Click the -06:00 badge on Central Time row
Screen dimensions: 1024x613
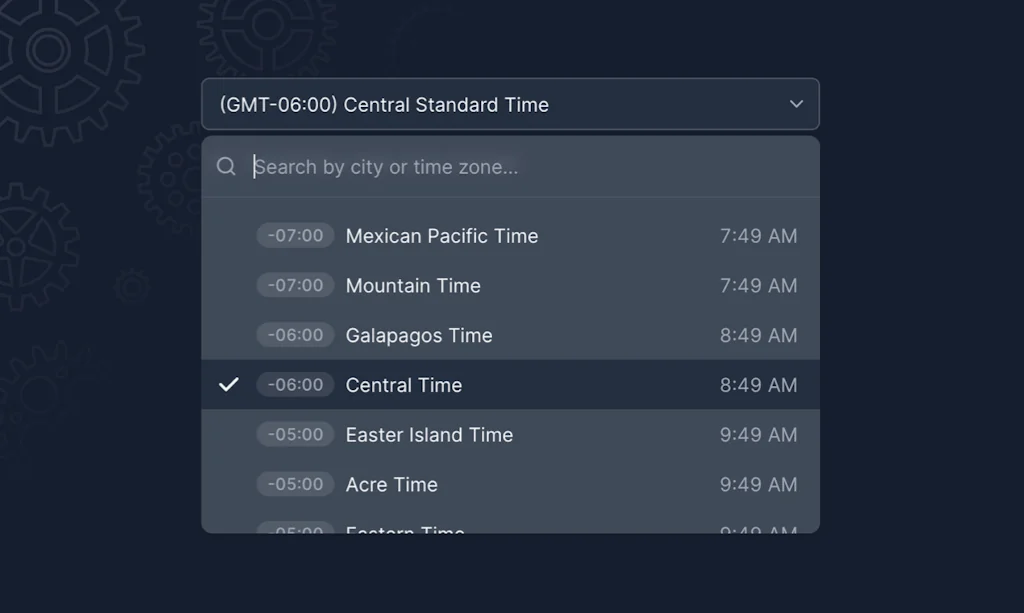pyautogui.click(x=295, y=385)
